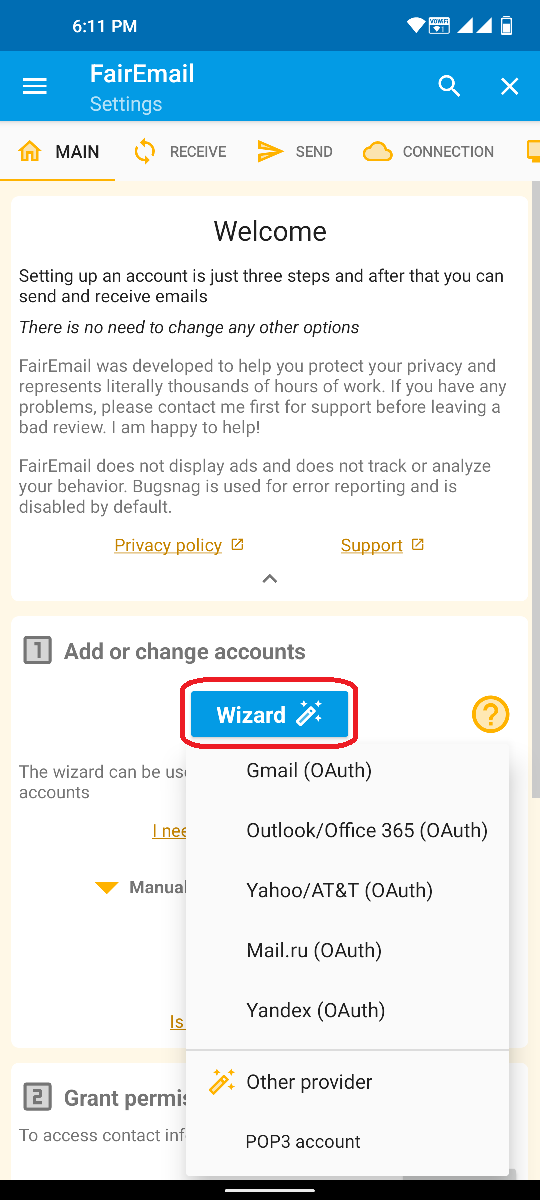Select the Main home tab

click(58, 152)
